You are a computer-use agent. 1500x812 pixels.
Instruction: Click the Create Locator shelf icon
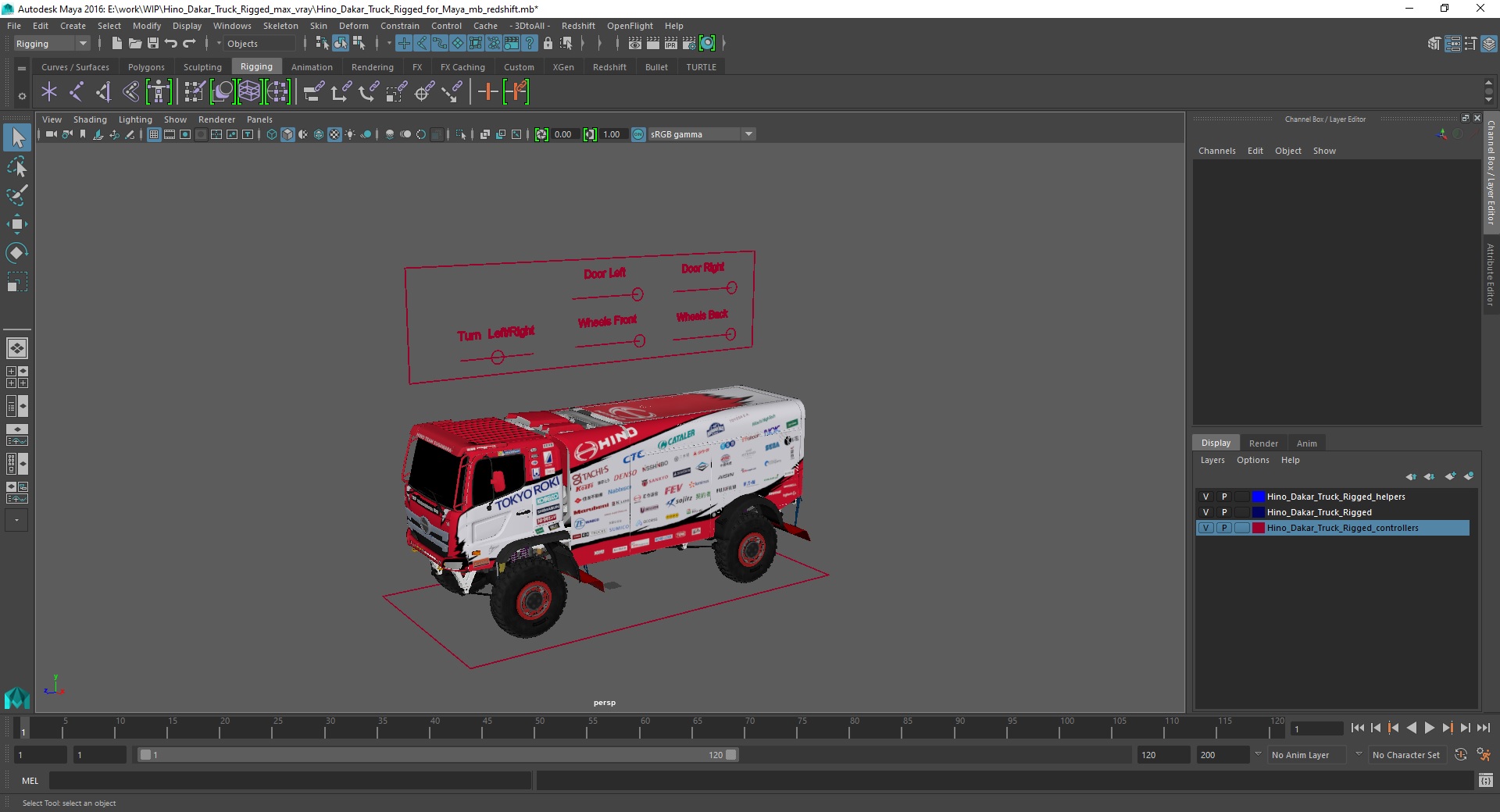[x=49, y=92]
